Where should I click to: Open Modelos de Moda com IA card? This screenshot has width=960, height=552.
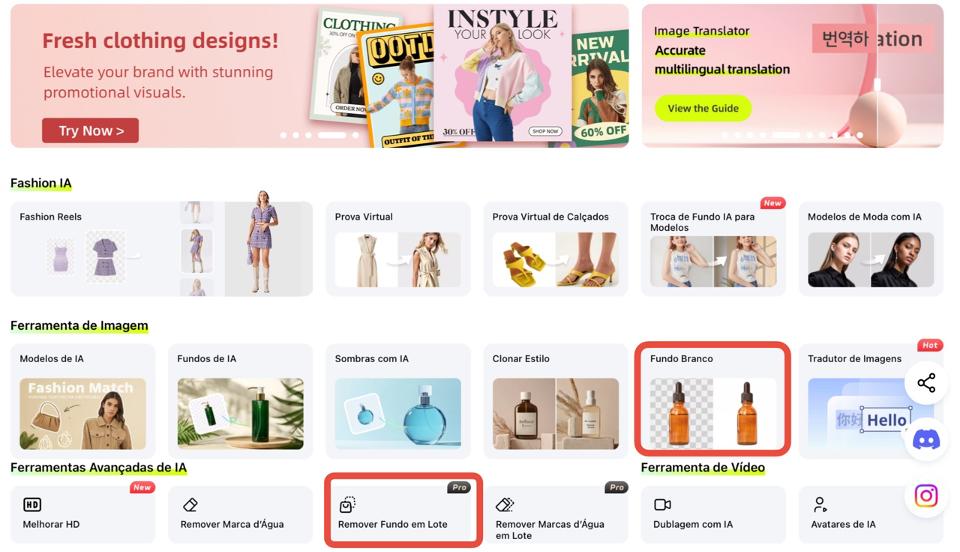[871, 249]
